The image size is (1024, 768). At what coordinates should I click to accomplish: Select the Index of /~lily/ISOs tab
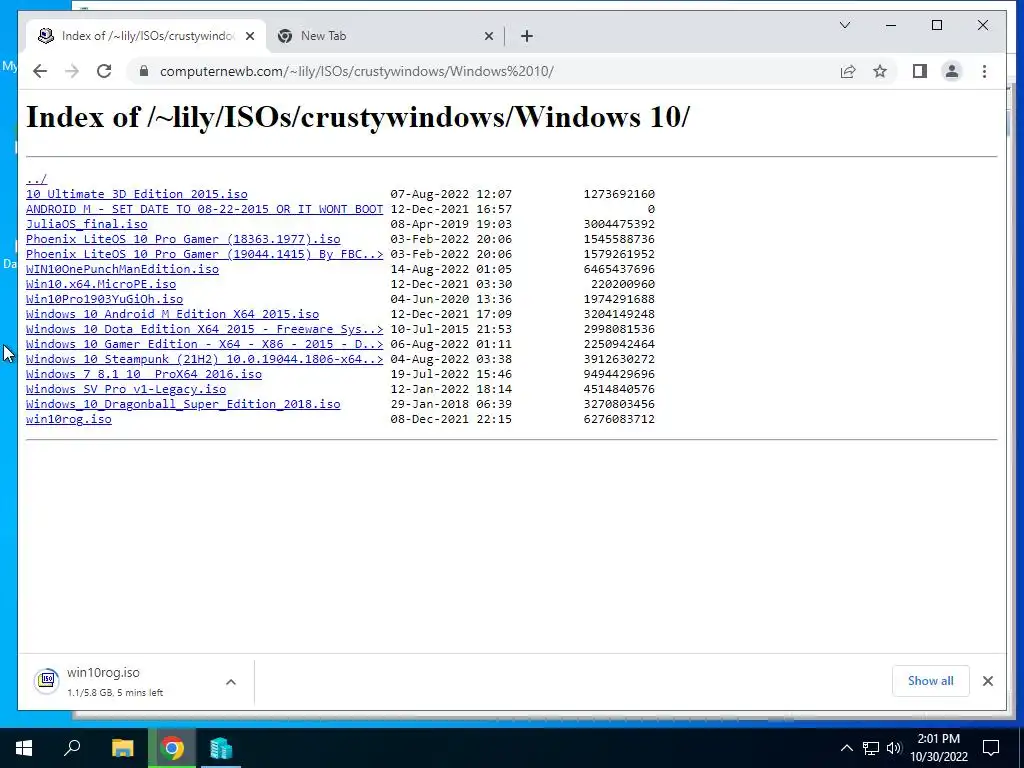point(147,36)
